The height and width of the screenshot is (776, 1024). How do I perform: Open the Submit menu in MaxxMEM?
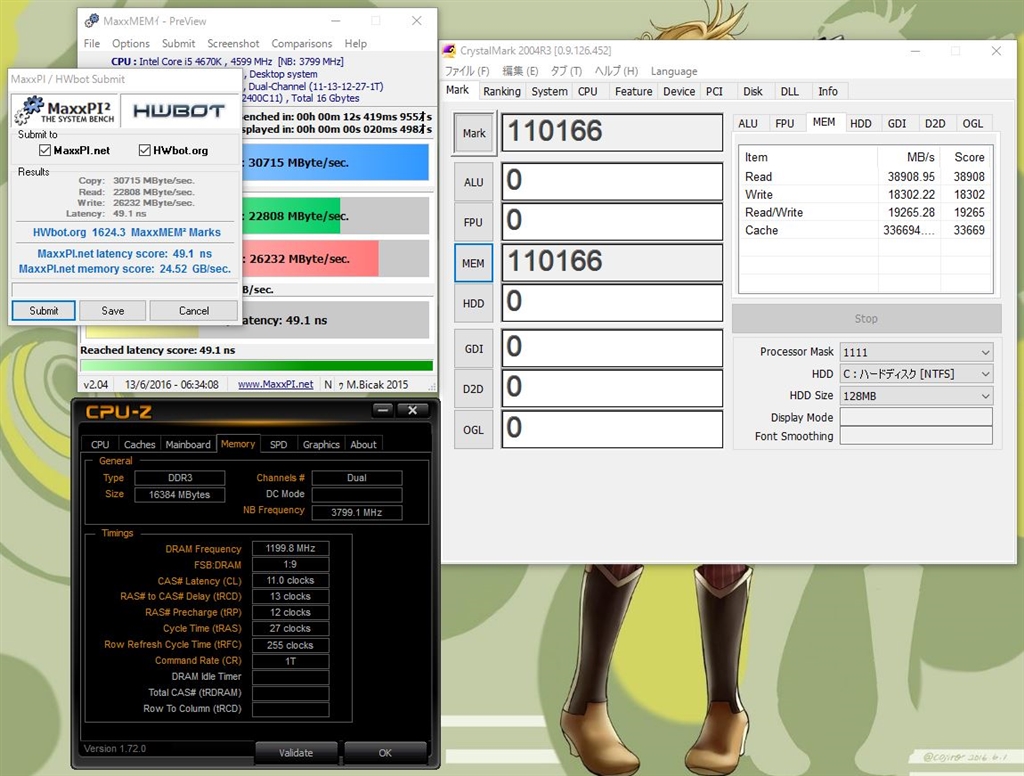tap(178, 43)
